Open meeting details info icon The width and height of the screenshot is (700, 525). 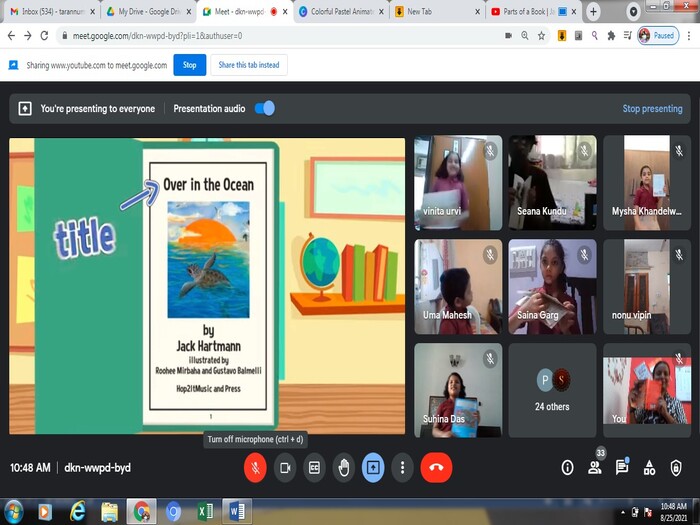(x=567, y=467)
